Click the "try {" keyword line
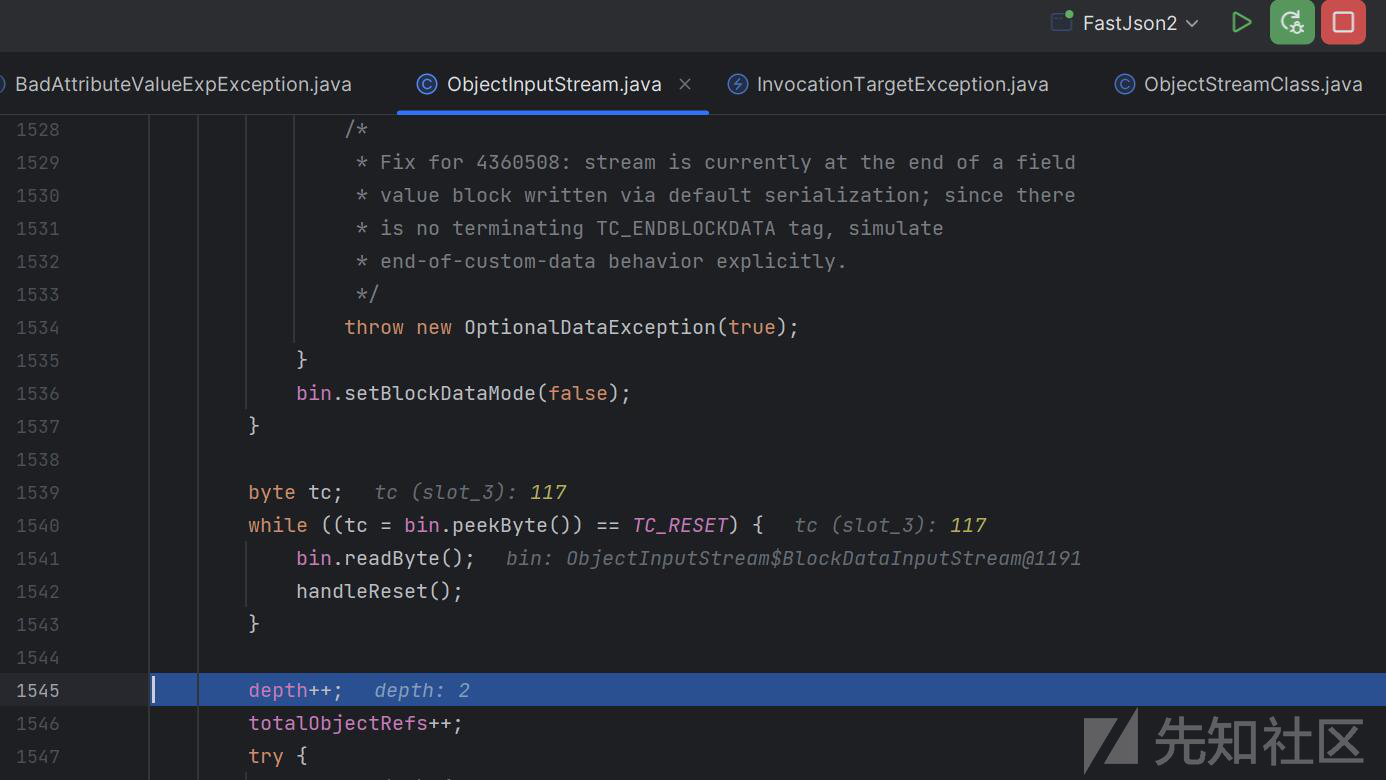Screen dimensions: 1386x780 [277, 756]
